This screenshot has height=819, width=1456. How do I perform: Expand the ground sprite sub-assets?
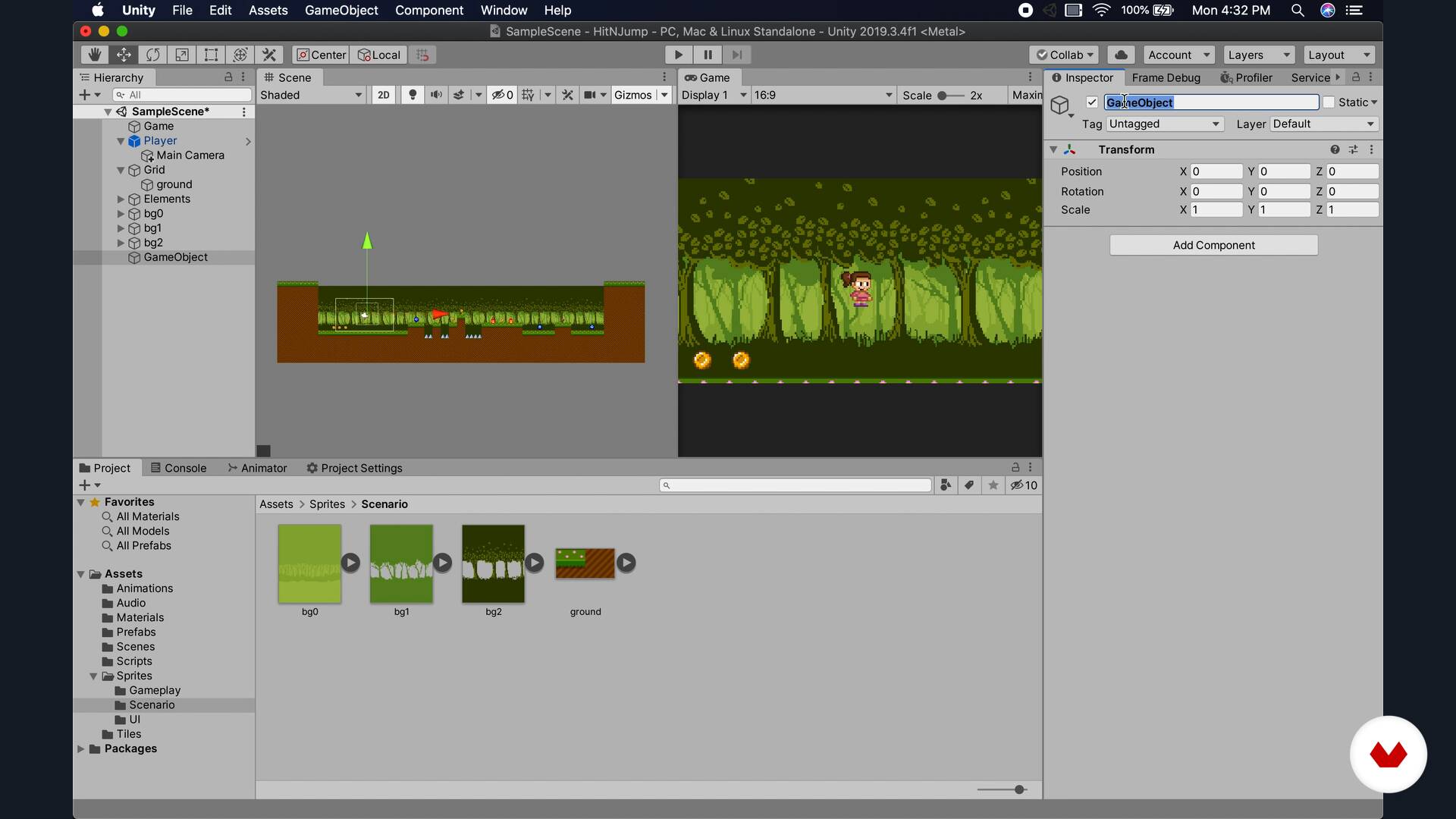tap(626, 563)
